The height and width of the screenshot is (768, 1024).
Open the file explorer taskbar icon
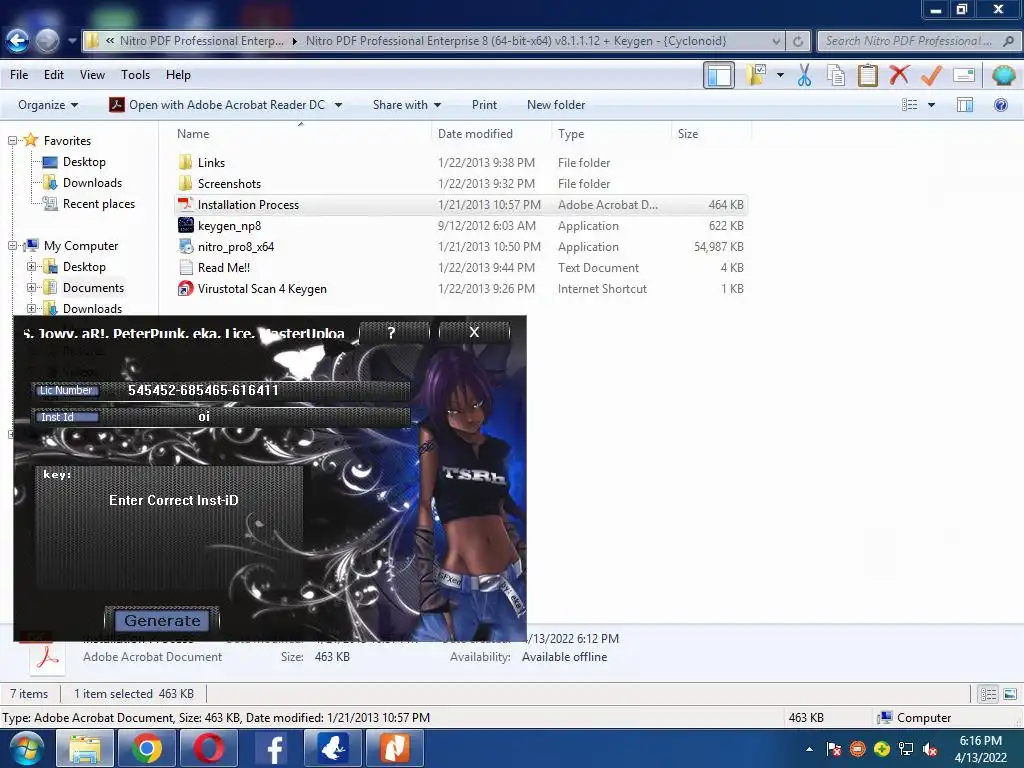86,748
